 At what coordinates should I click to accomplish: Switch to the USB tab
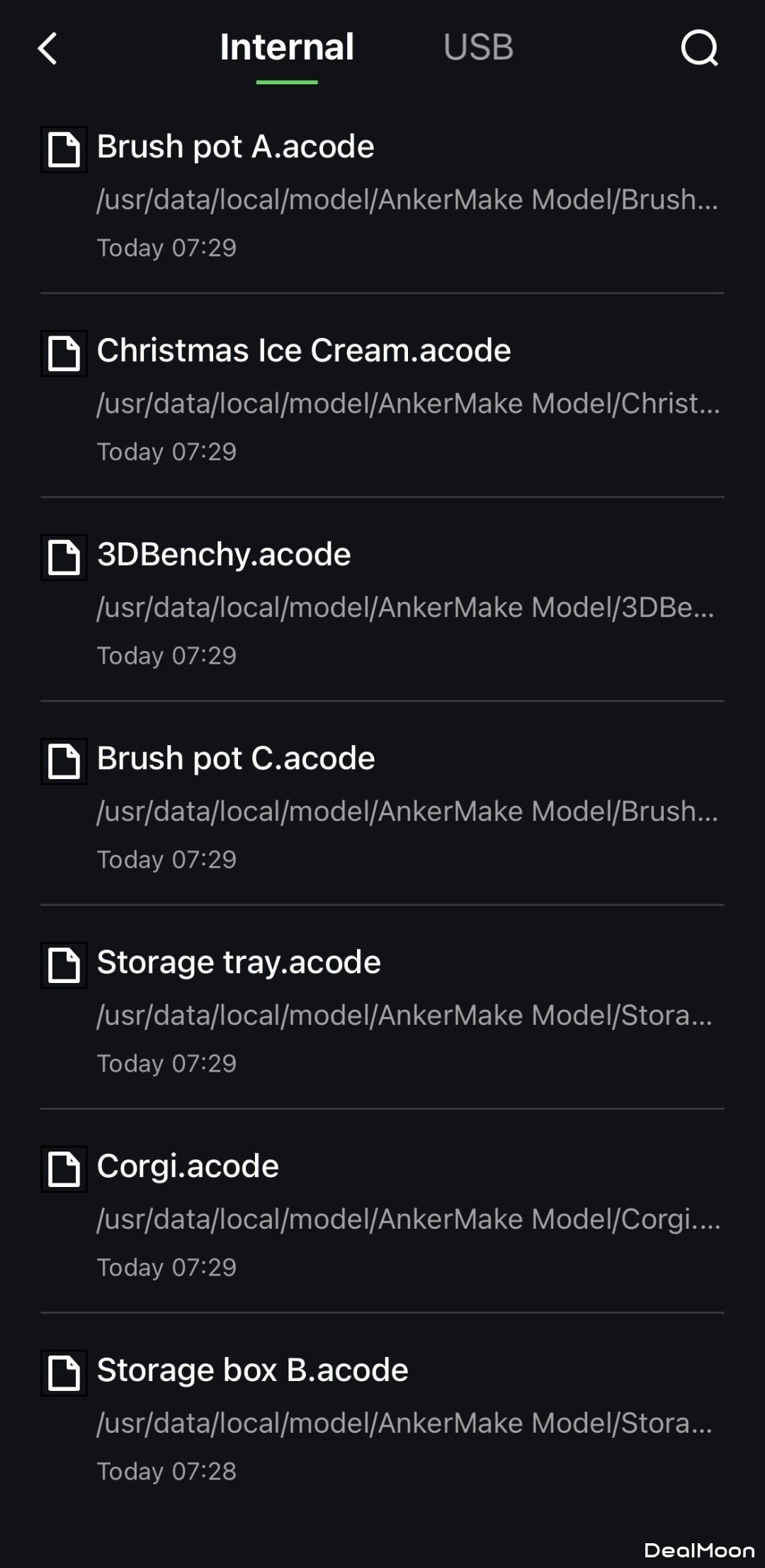pos(478,48)
